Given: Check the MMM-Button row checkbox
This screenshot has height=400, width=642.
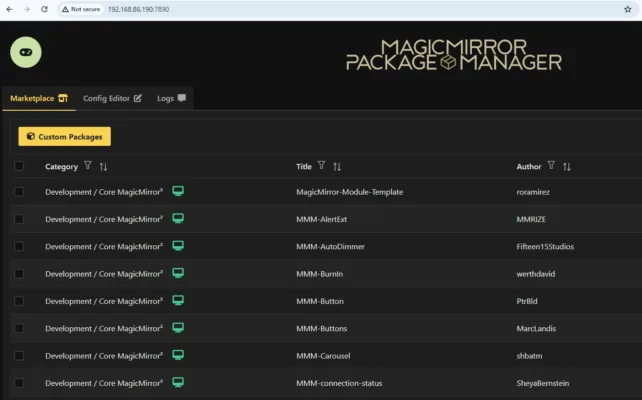Looking at the screenshot, I should [19, 301].
